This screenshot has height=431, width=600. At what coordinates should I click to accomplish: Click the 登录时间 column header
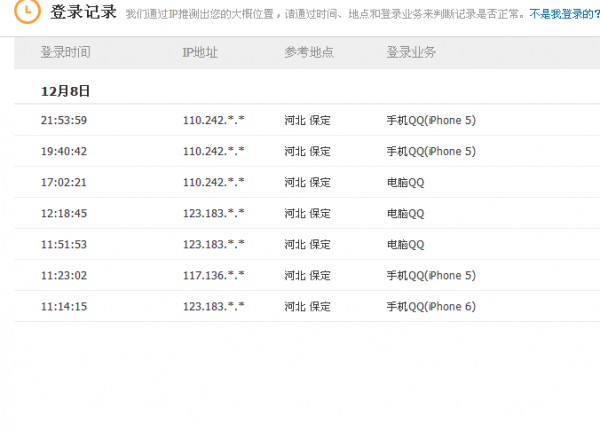[x=65, y=52]
